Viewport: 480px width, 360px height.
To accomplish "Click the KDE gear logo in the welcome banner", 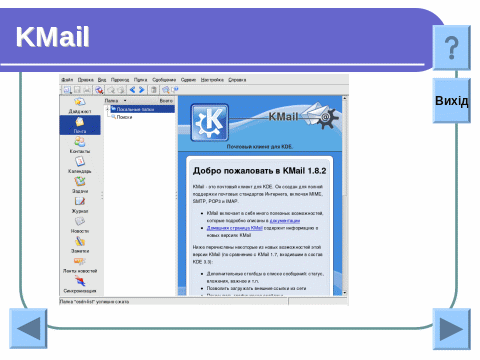I will pos(209,122).
